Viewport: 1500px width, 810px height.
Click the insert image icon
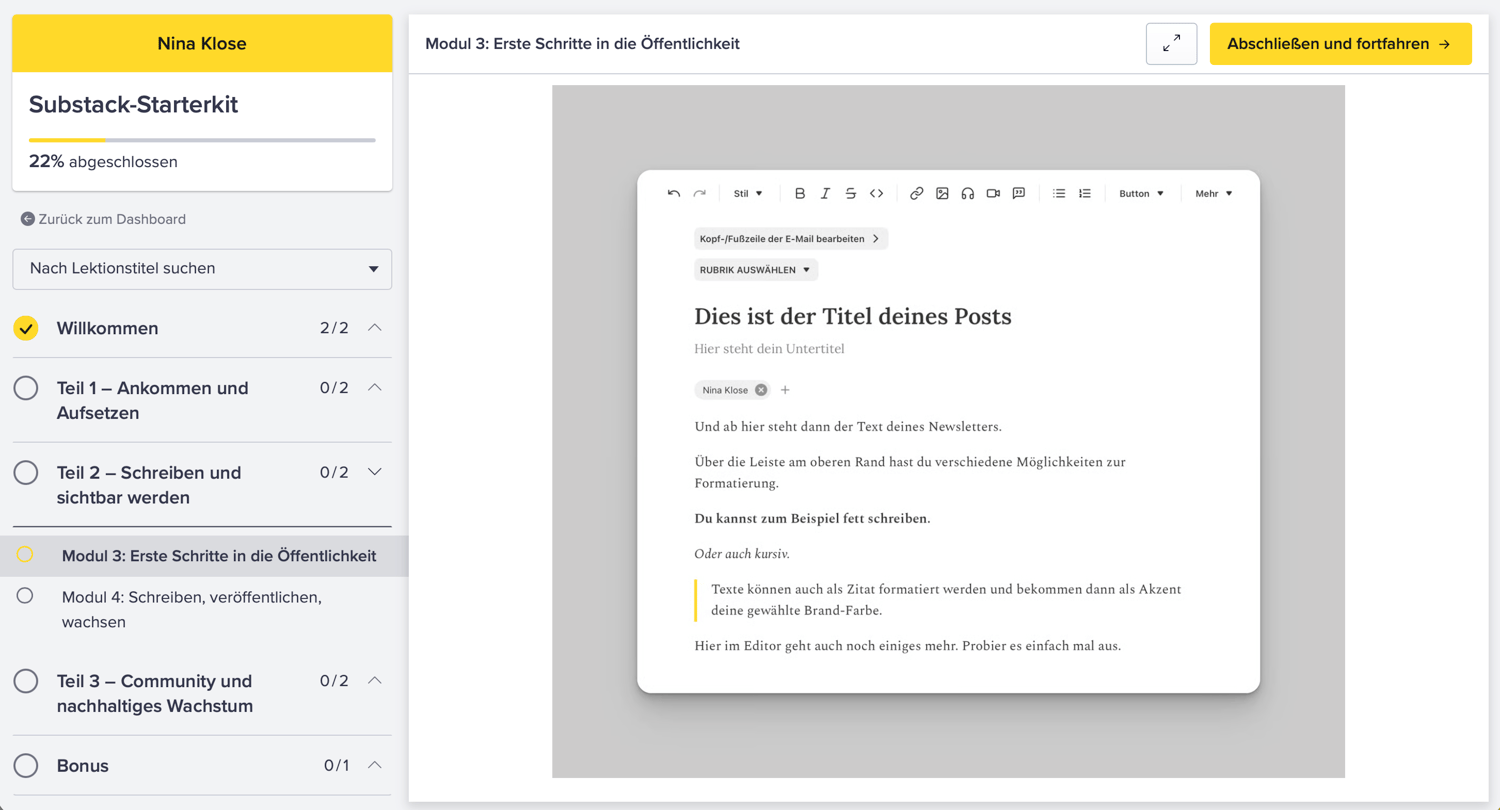point(942,194)
